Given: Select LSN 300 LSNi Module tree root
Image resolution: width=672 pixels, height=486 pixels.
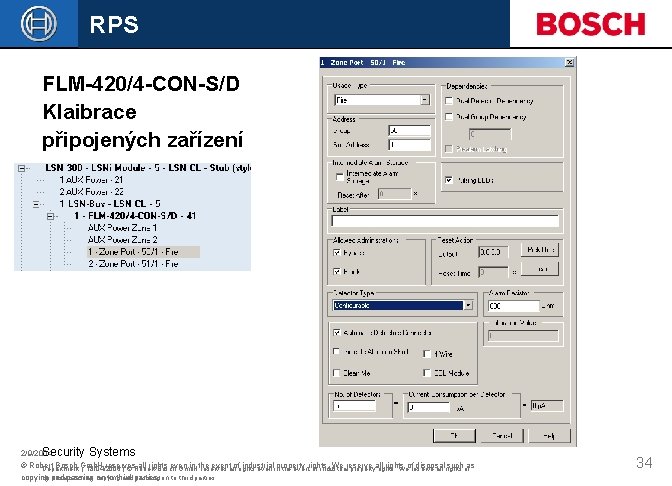Looking at the screenshot, I should click(x=148, y=168).
